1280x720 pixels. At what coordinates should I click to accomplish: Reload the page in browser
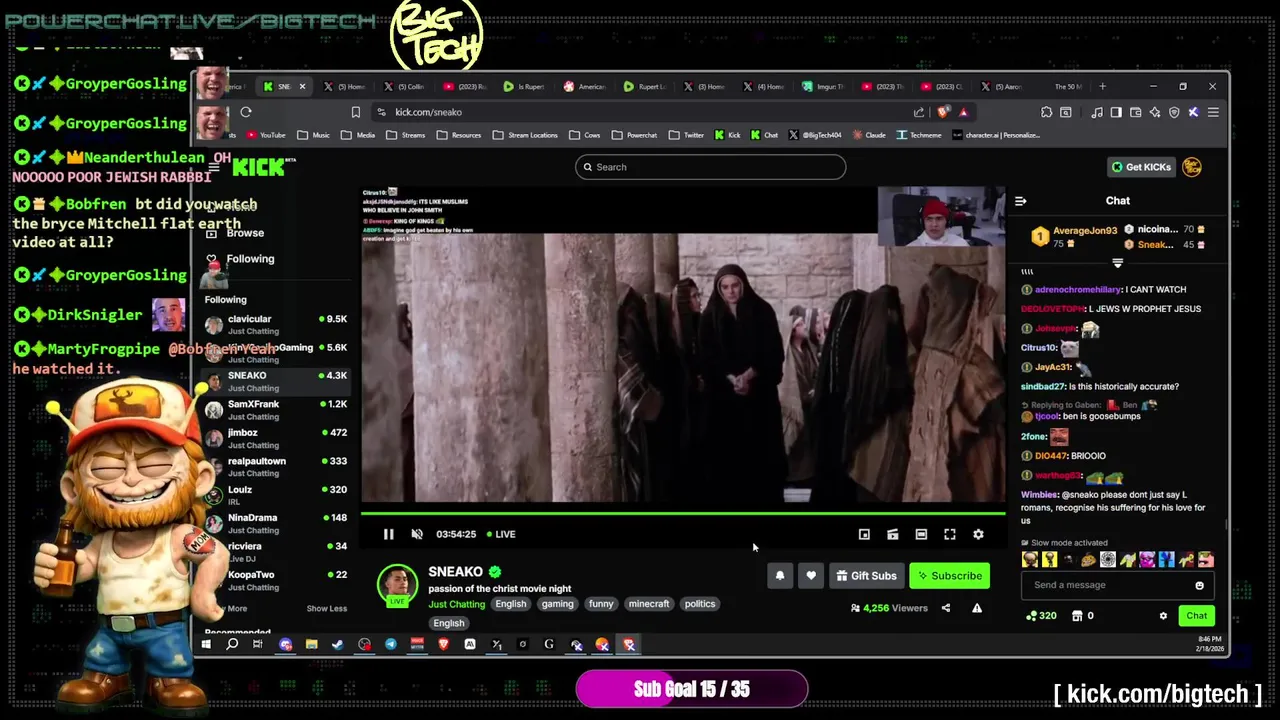pos(246,112)
